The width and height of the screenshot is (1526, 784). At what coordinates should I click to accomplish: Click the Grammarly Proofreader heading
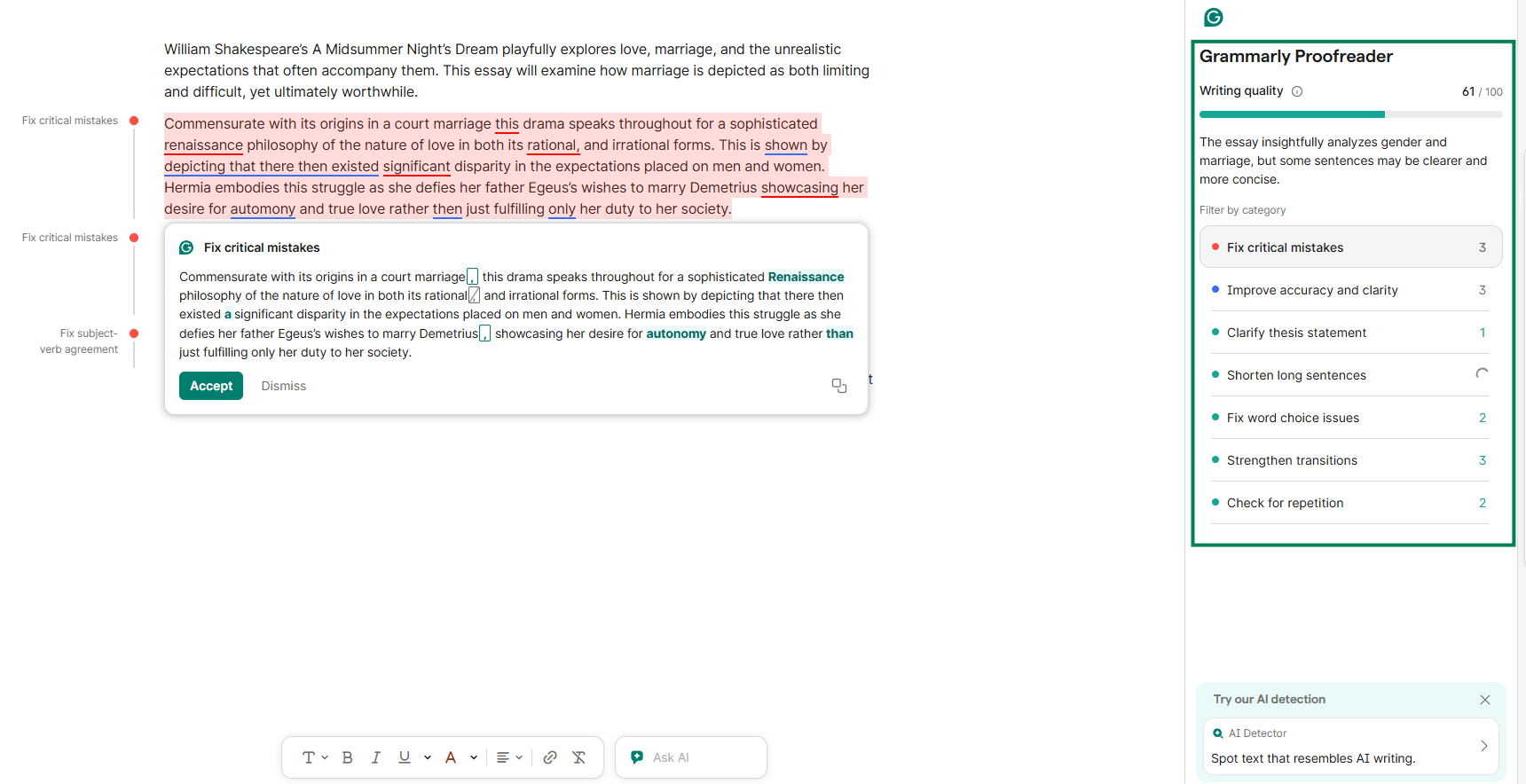pyautogui.click(x=1296, y=57)
